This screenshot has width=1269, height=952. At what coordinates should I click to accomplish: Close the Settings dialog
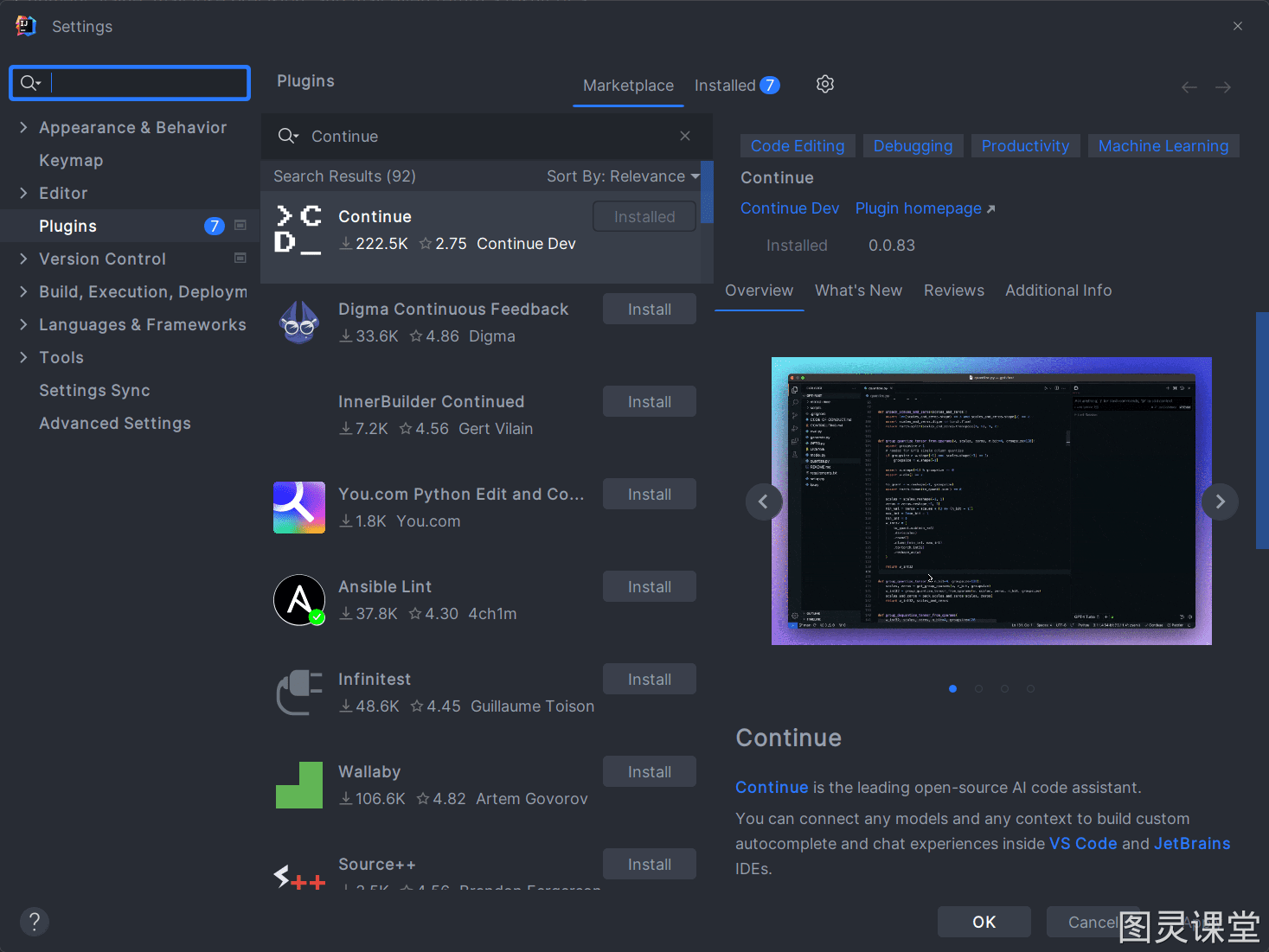tap(1238, 26)
